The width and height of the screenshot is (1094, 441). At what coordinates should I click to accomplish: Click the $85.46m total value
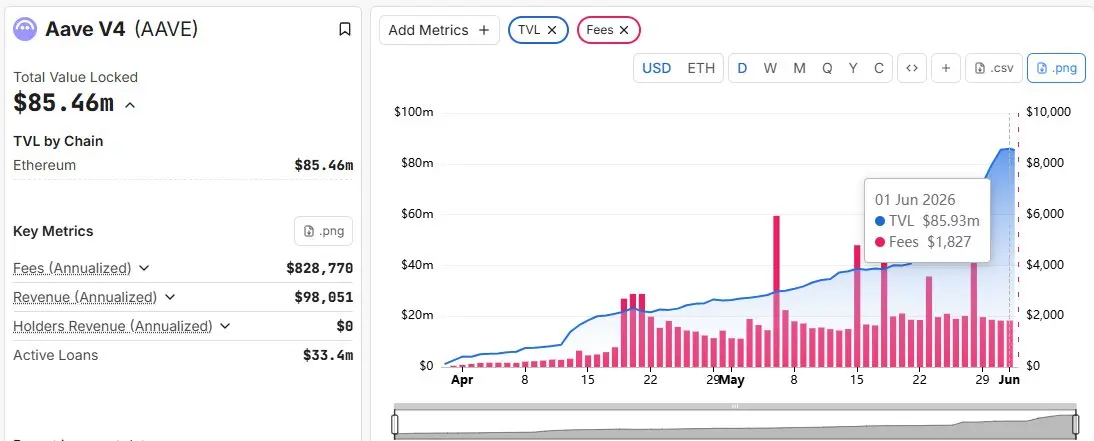click(63, 103)
